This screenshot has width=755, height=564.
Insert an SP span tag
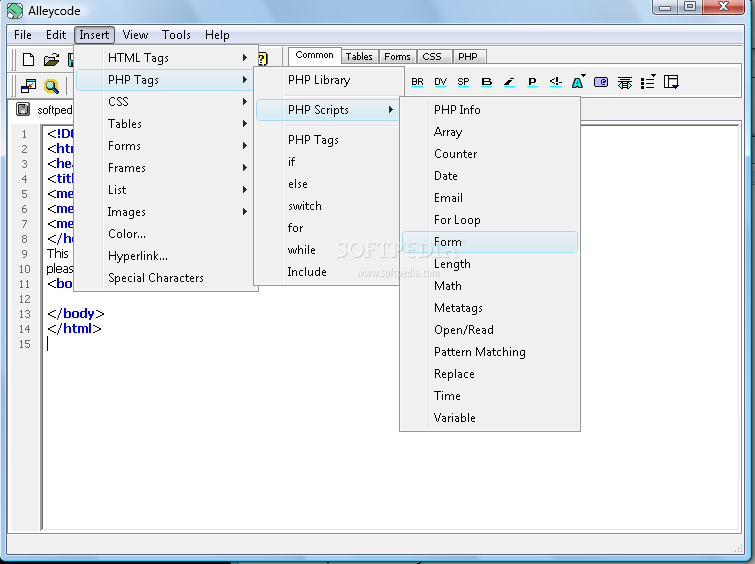pos(463,82)
